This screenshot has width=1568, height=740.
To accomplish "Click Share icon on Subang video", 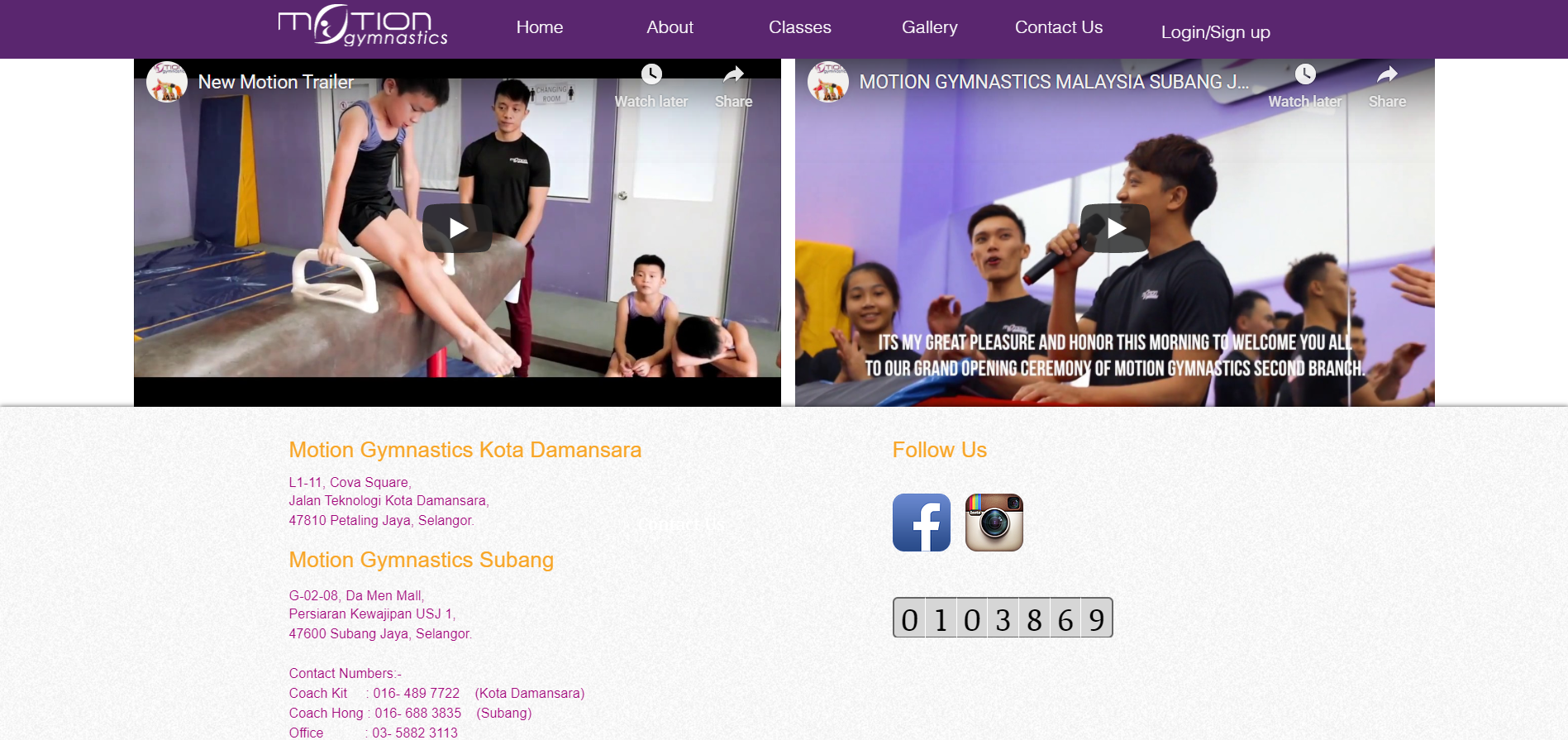I will tap(1386, 76).
